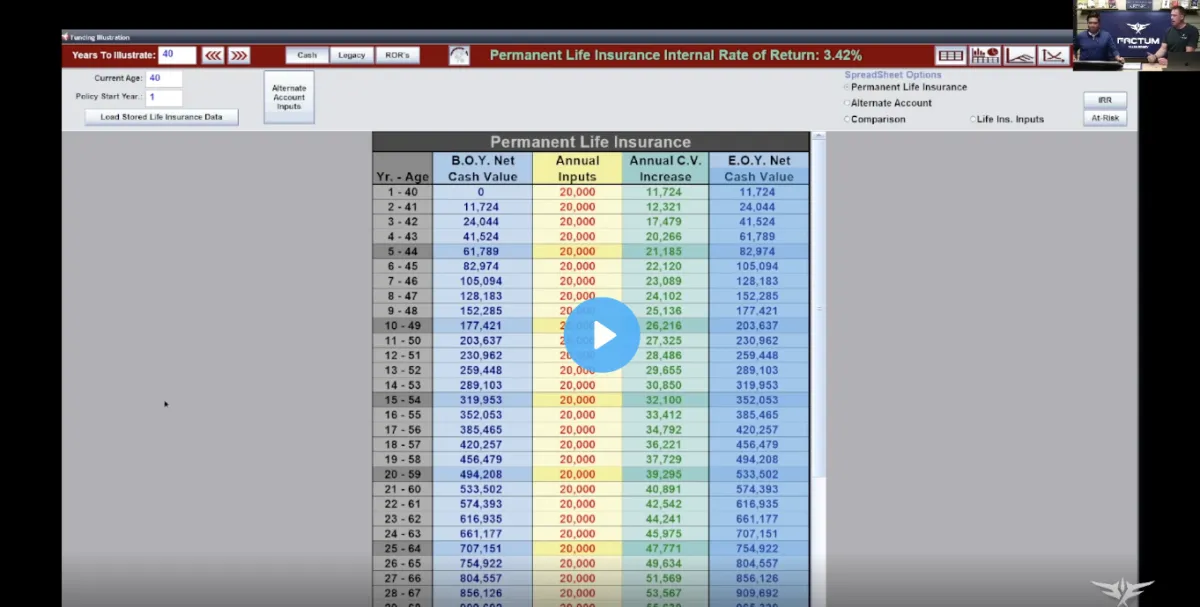
Task: Click the E.O.Y. Net Cash Value header
Action: (x=760, y=168)
